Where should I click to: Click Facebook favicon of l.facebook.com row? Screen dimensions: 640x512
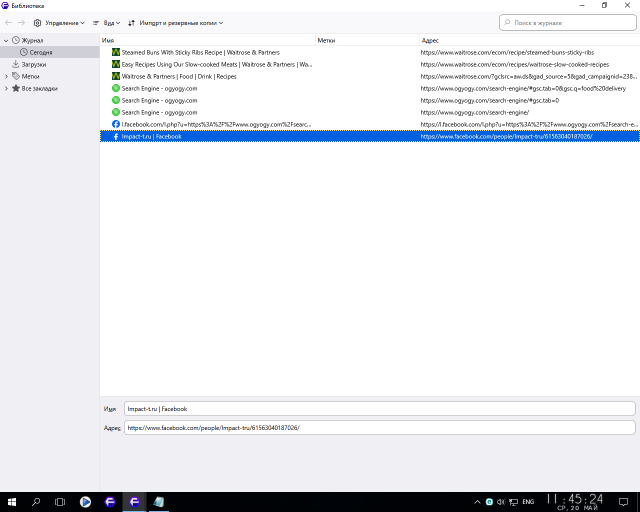click(x=116, y=124)
